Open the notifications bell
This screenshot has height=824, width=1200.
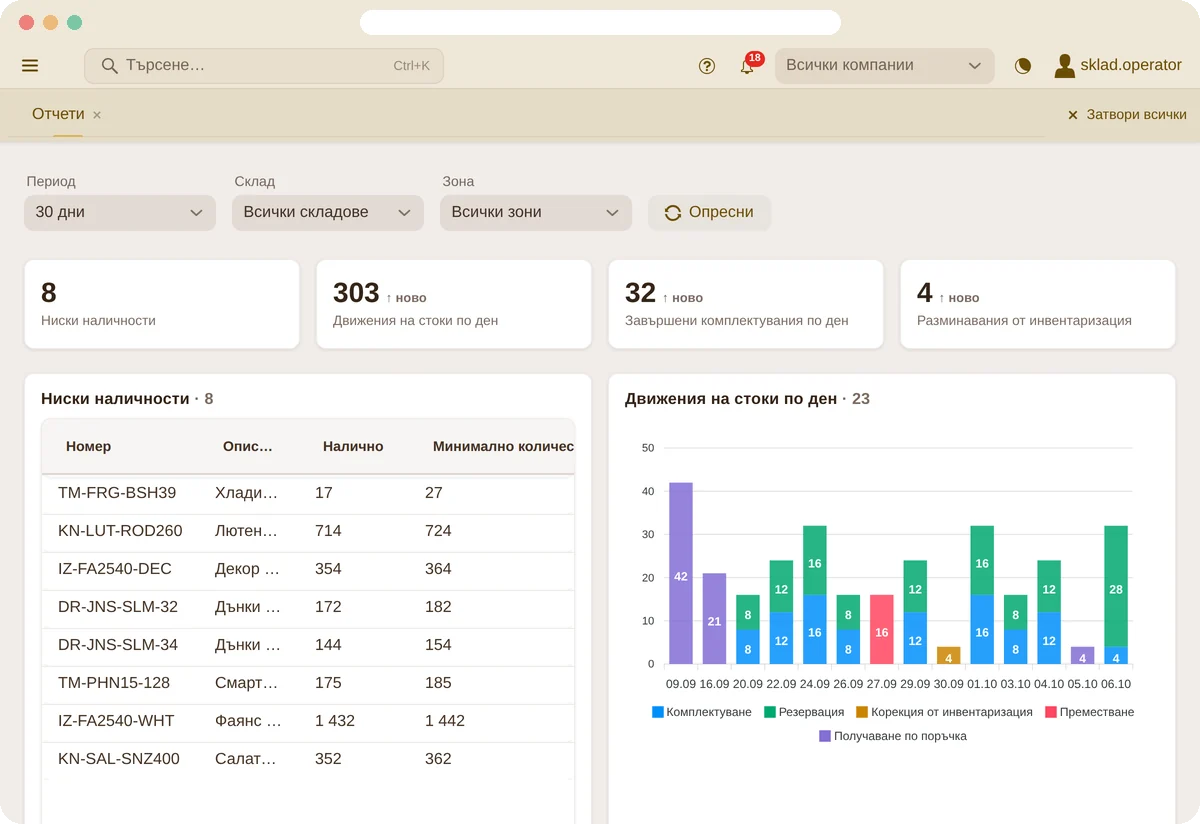click(x=747, y=66)
